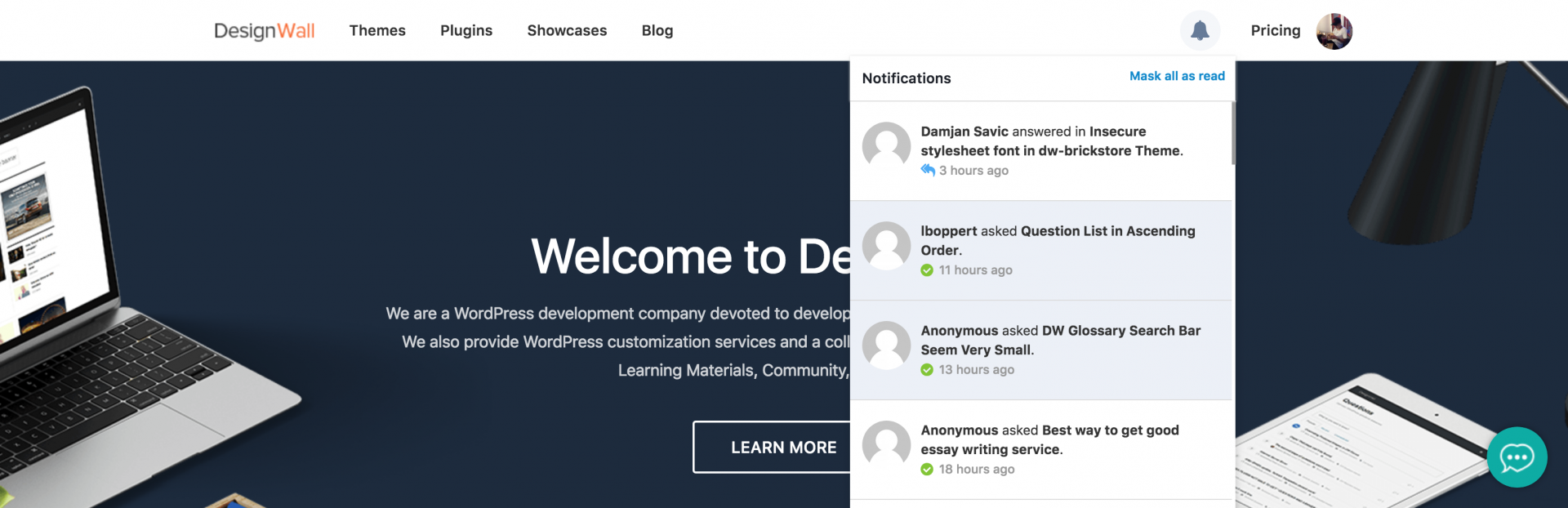Open the DW Glossary Search Bar notification

pos(1060,340)
